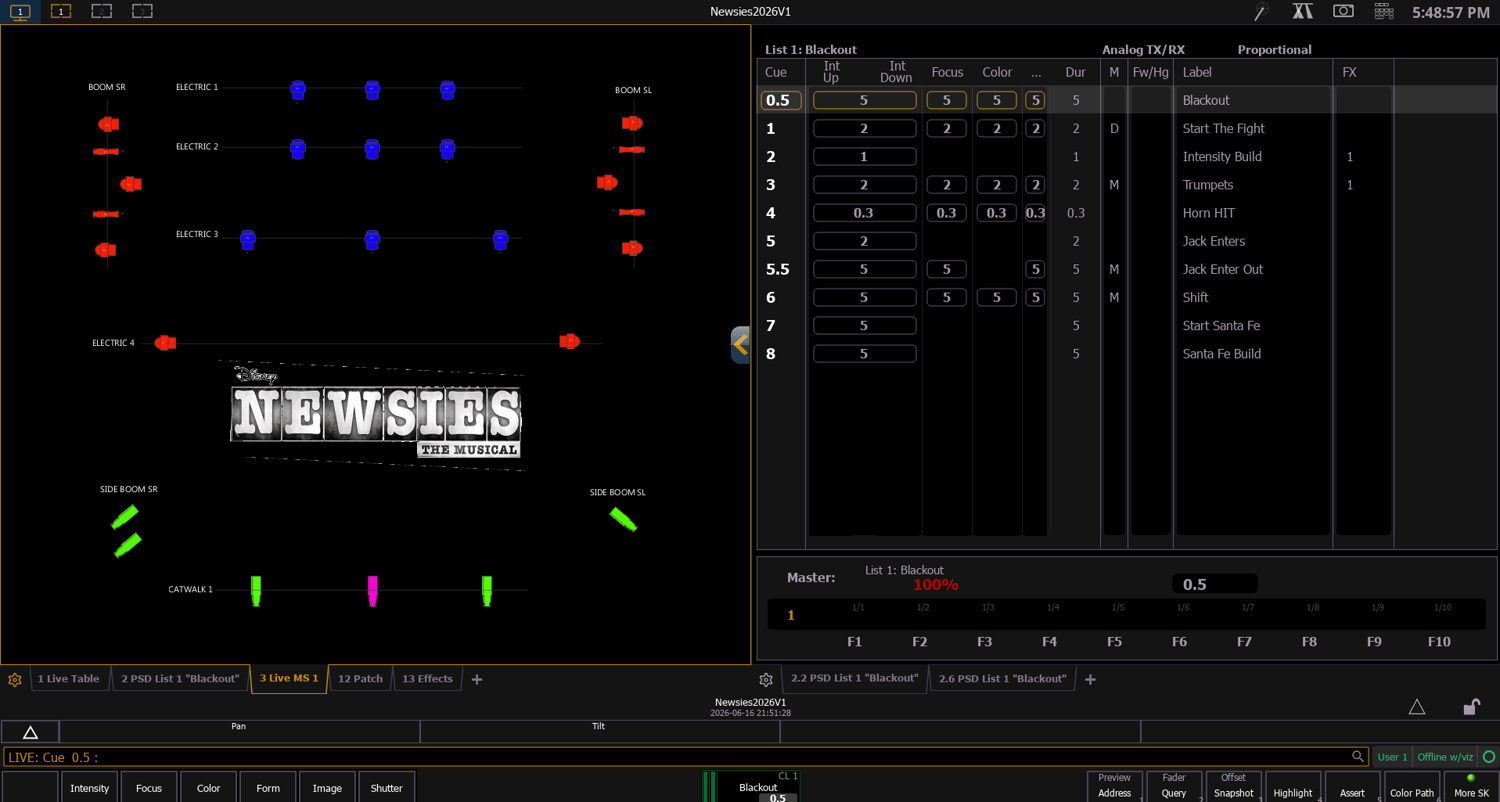Select the leftmost blue fixture on Electric 2

[298, 149]
